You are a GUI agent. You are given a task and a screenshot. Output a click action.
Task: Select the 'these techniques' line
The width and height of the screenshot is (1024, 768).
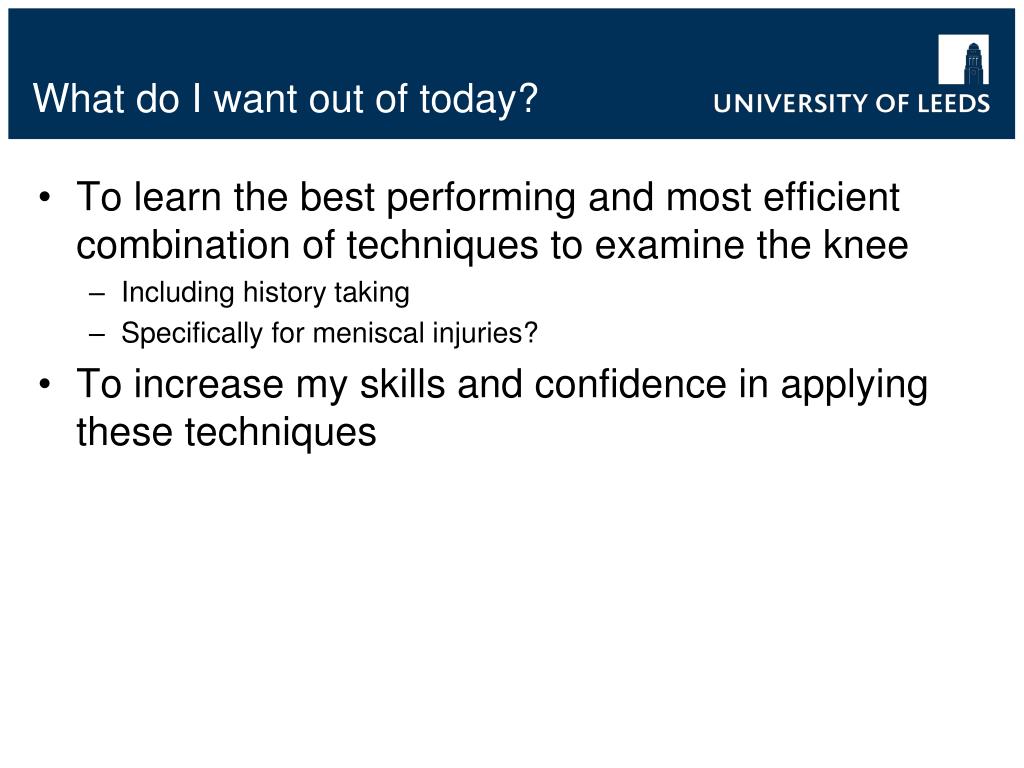[x=227, y=432]
